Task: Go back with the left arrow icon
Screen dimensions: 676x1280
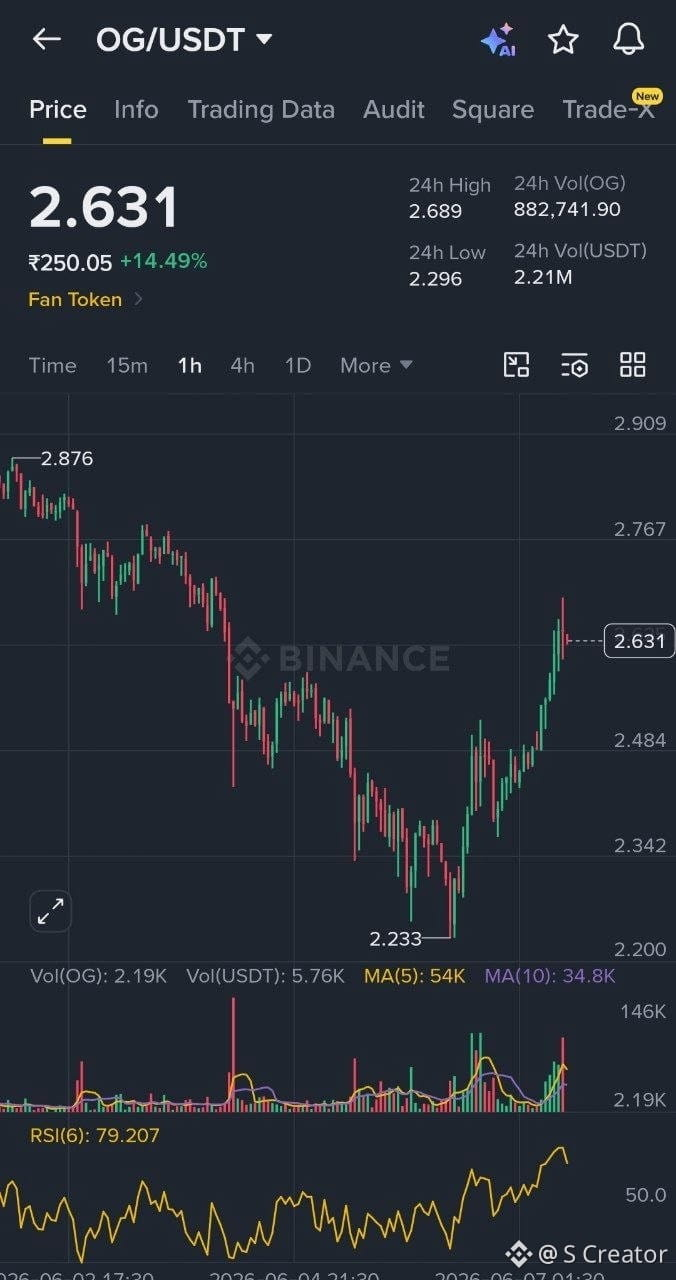Action: click(x=46, y=40)
